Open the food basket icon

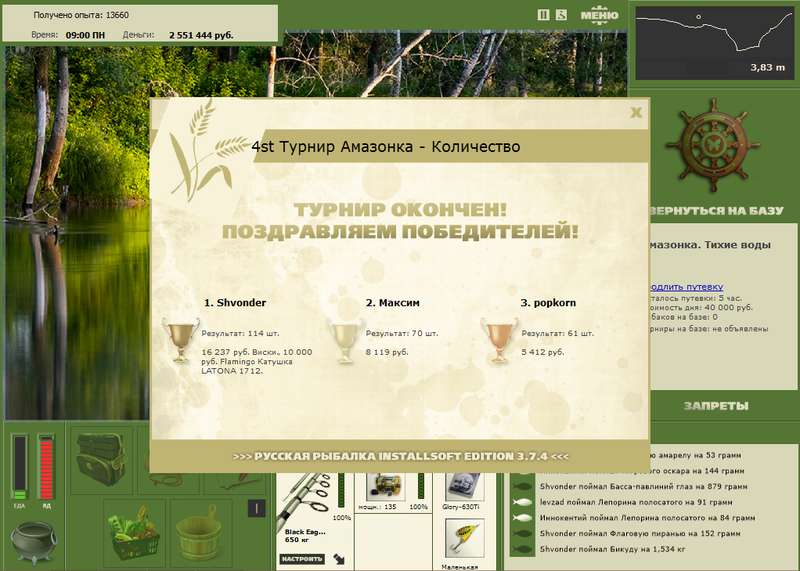click(135, 533)
